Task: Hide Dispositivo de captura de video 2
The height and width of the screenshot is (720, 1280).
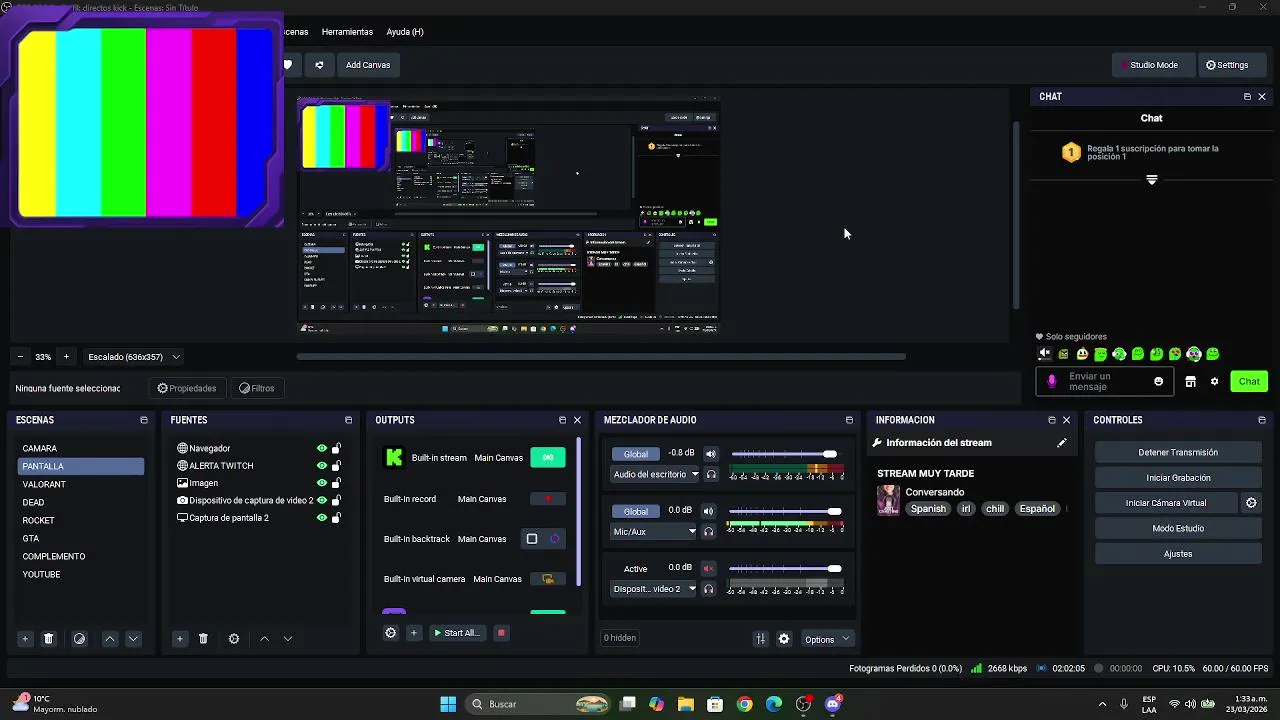Action: point(322,500)
